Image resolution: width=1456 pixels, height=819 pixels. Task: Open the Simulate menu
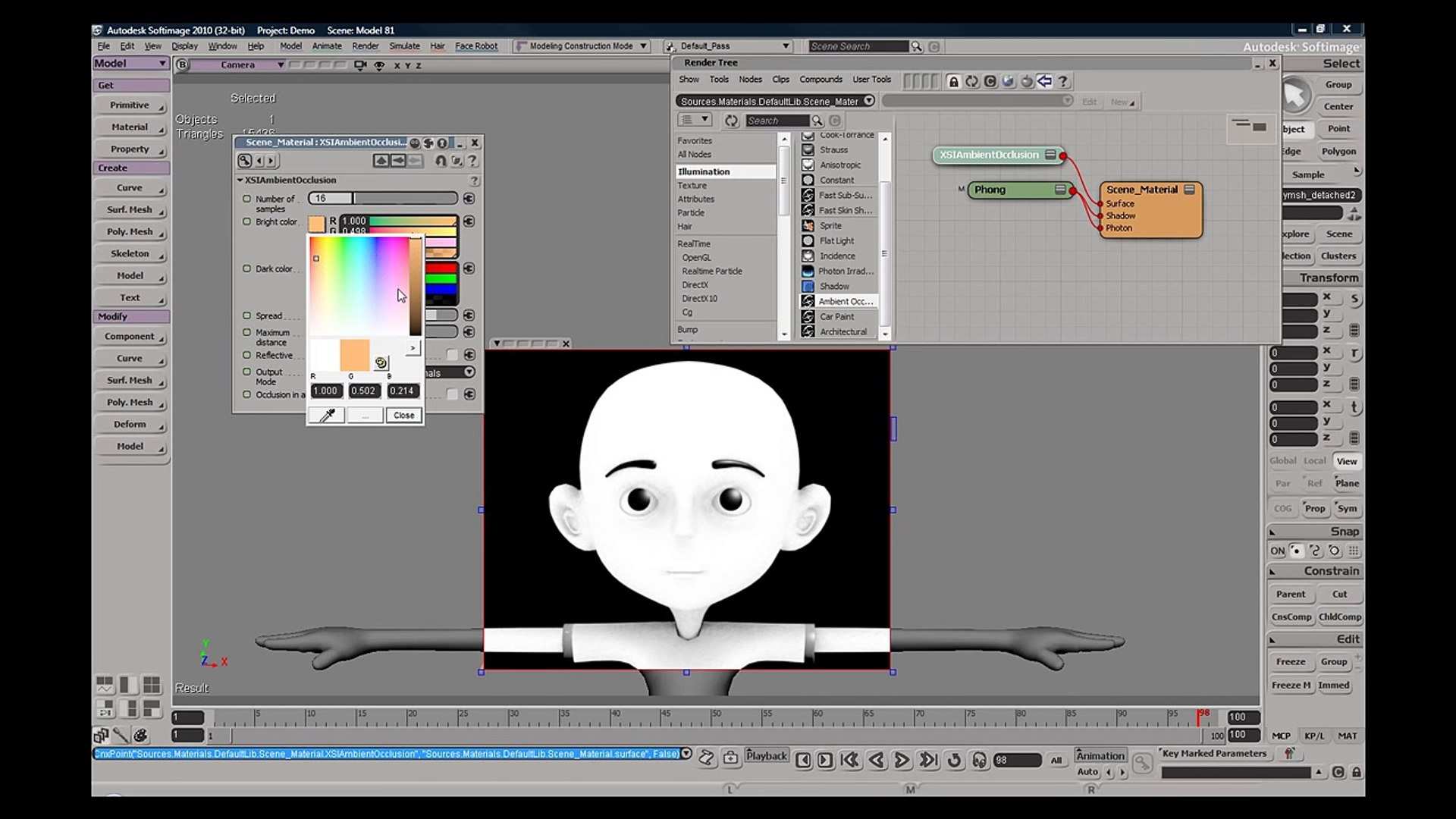click(404, 46)
